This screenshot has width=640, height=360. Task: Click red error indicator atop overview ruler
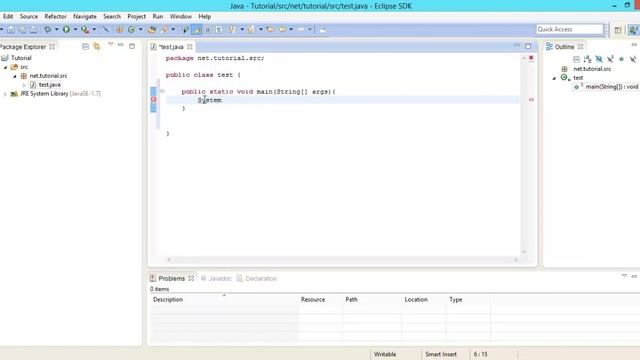coord(531,58)
